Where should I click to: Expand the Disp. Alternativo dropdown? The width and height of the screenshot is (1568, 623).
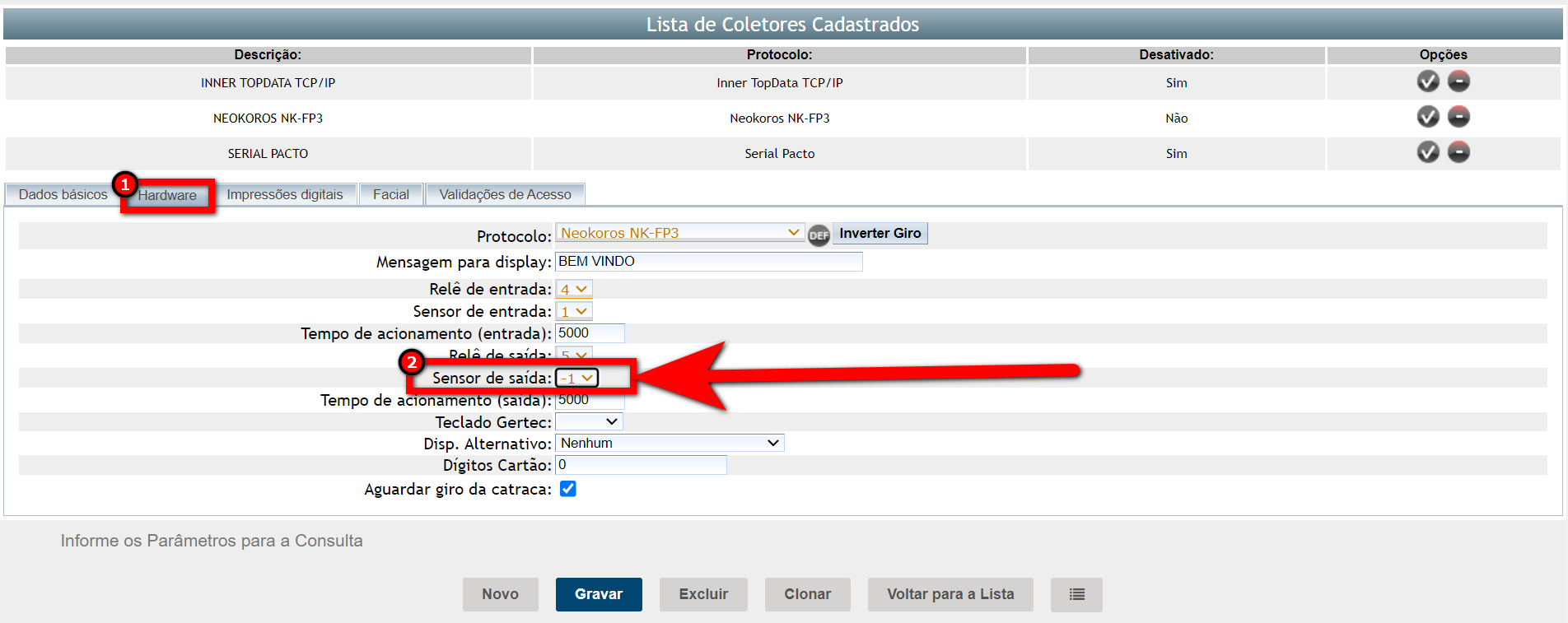point(670,443)
